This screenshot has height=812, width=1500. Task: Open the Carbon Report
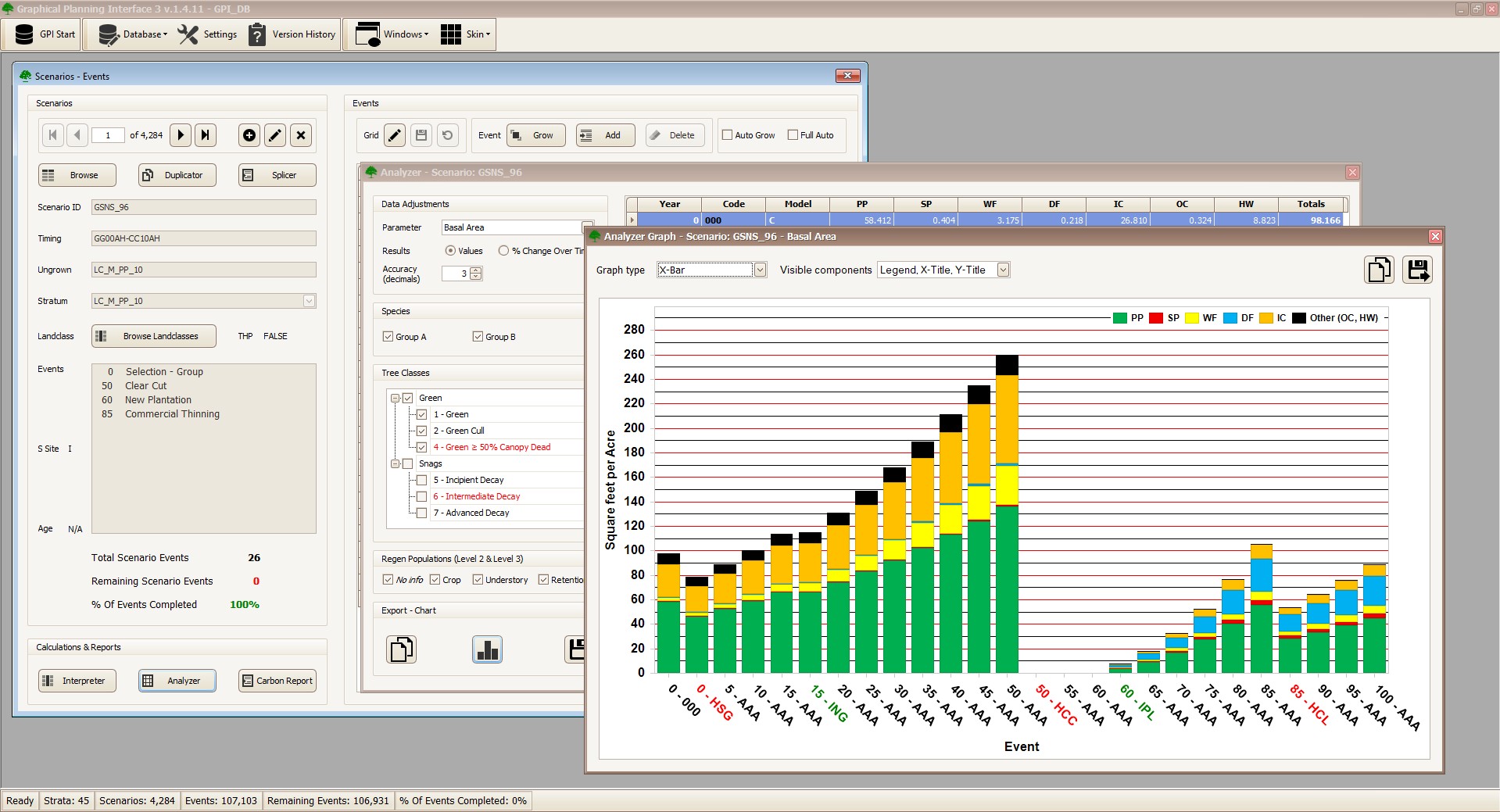click(x=277, y=681)
